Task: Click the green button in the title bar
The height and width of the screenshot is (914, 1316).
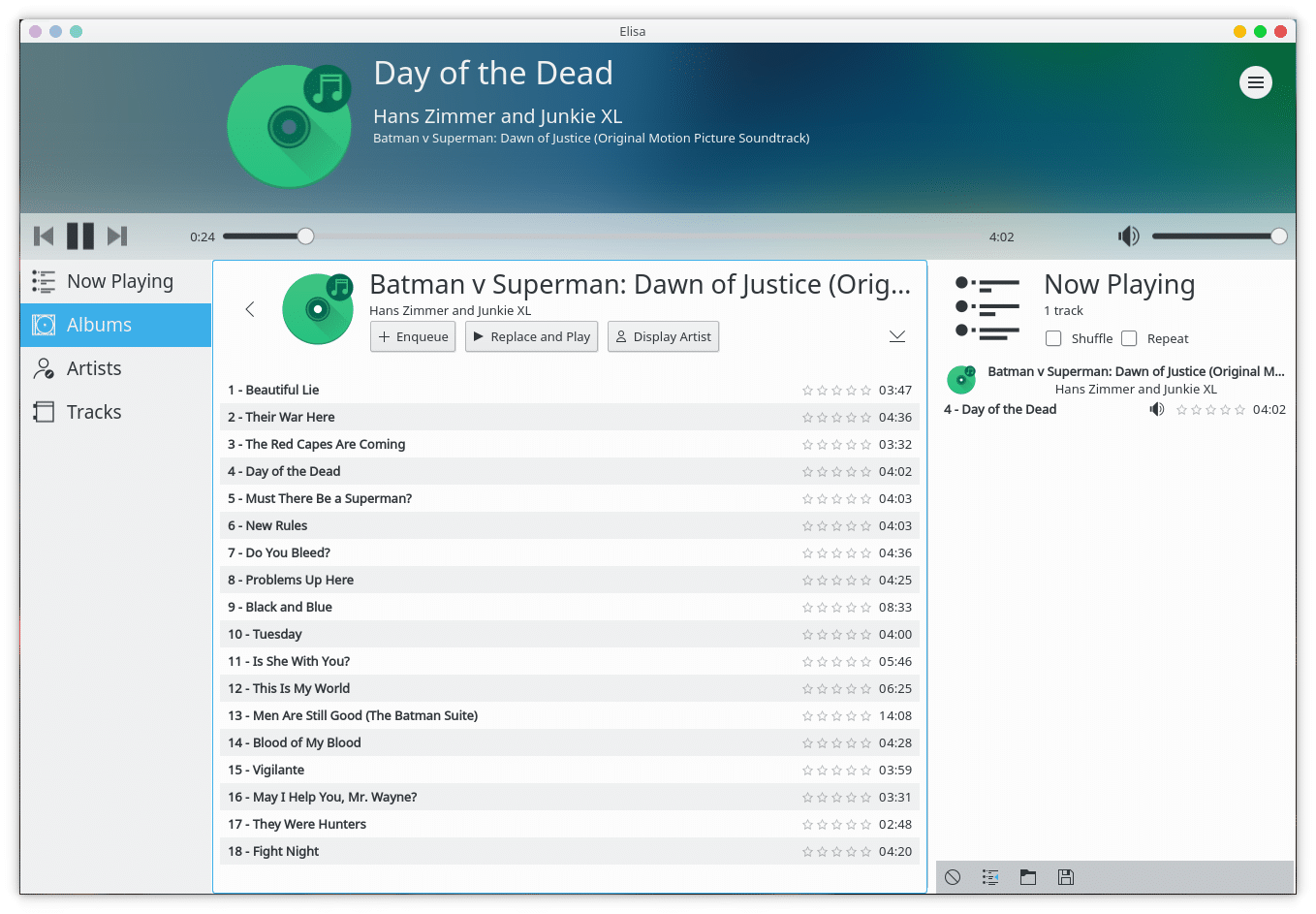Action: tap(1260, 31)
